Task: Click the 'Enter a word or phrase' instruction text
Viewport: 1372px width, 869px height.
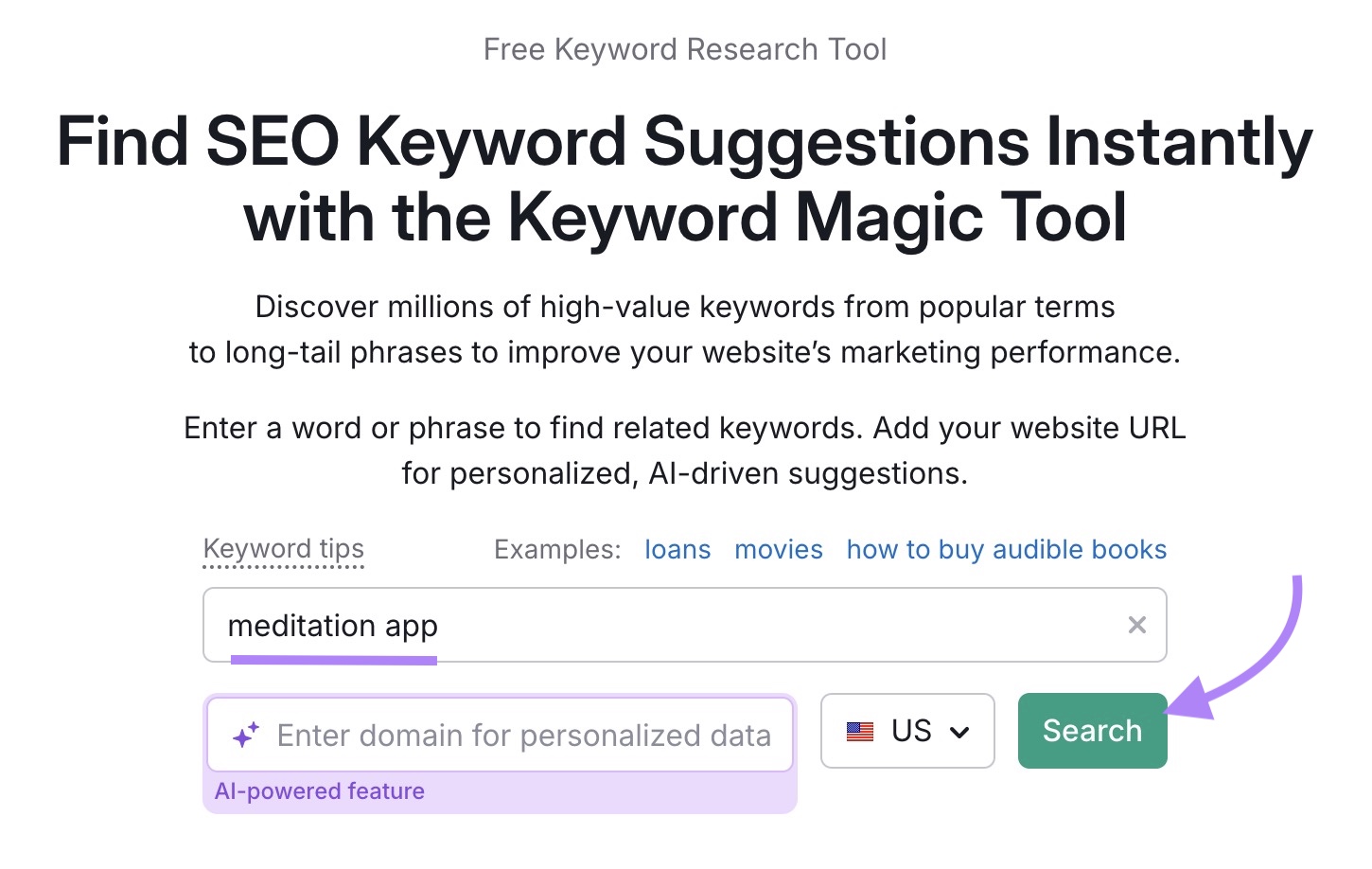Action: click(x=685, y=451)
